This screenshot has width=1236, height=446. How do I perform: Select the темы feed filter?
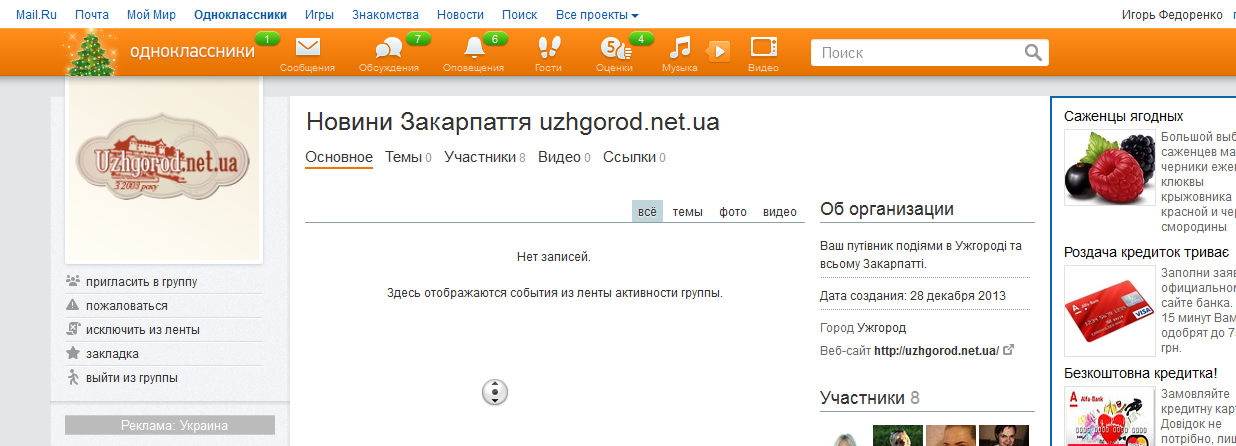pyautogui.click(x=687, y=212)
